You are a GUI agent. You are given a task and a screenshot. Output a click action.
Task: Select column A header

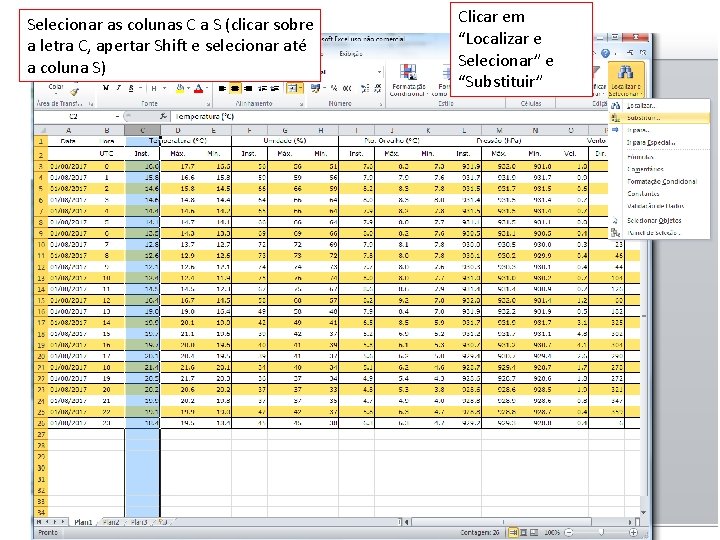(x=68, y=130)
